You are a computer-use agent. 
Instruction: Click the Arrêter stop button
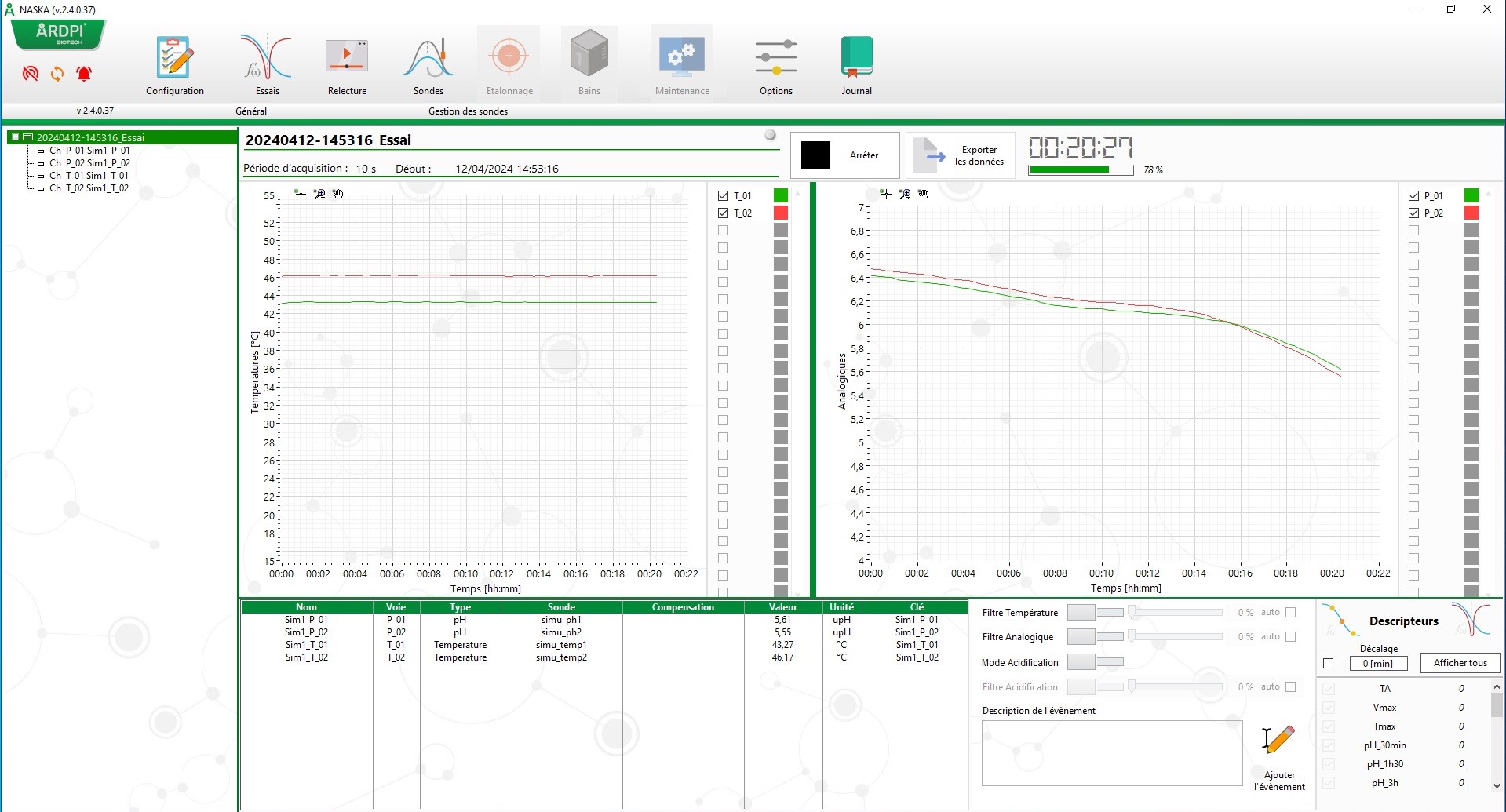(844, 155)
